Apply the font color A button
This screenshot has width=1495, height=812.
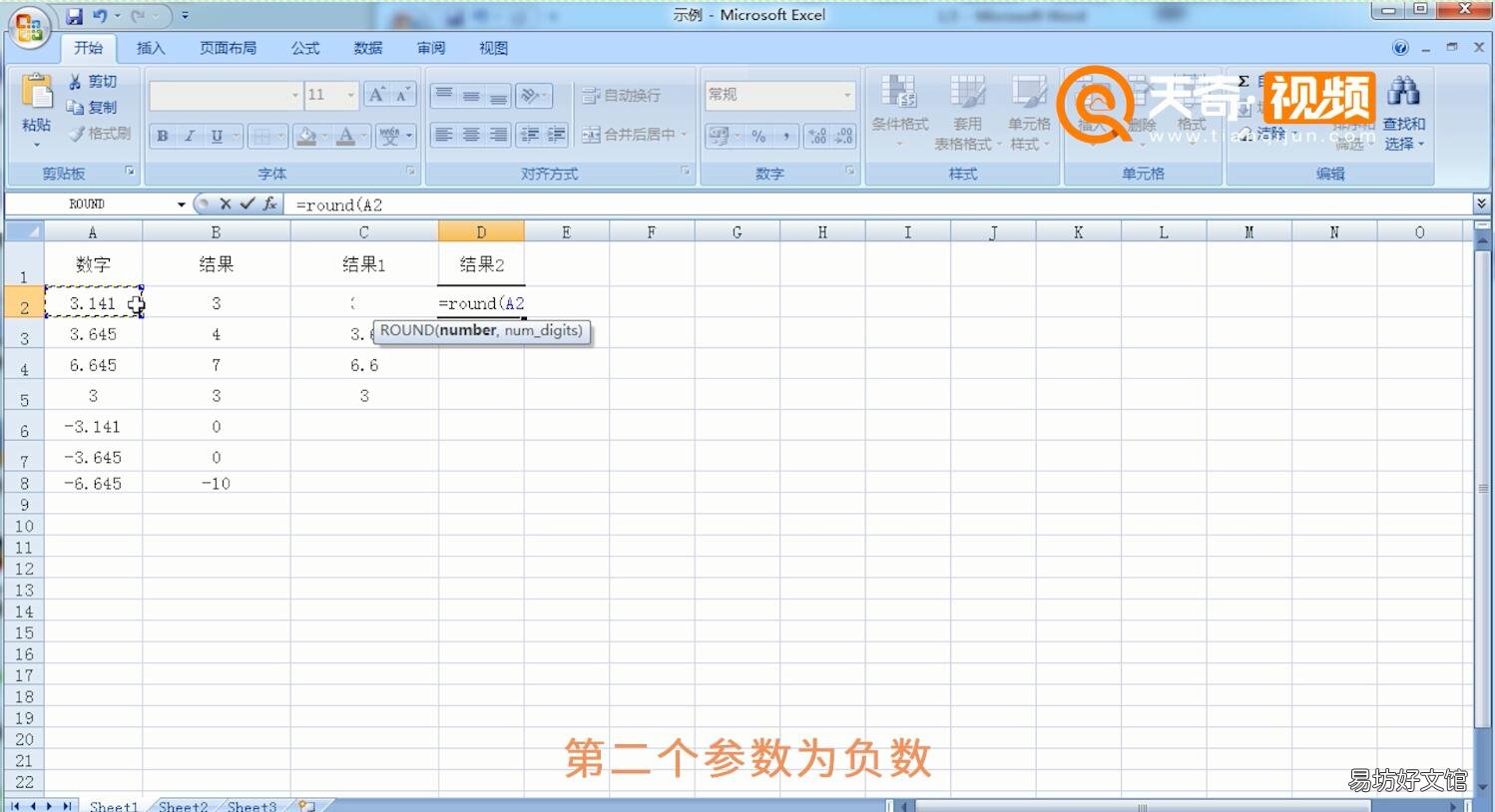(345, 136)
